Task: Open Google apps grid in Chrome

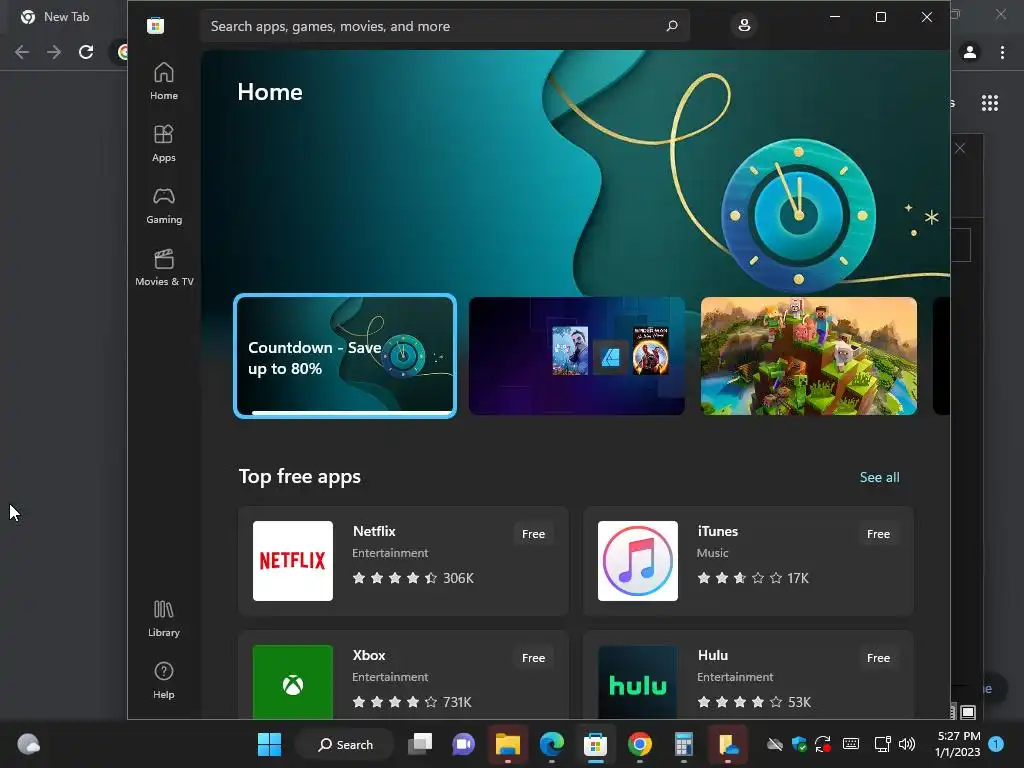Action: click(990, 103)
